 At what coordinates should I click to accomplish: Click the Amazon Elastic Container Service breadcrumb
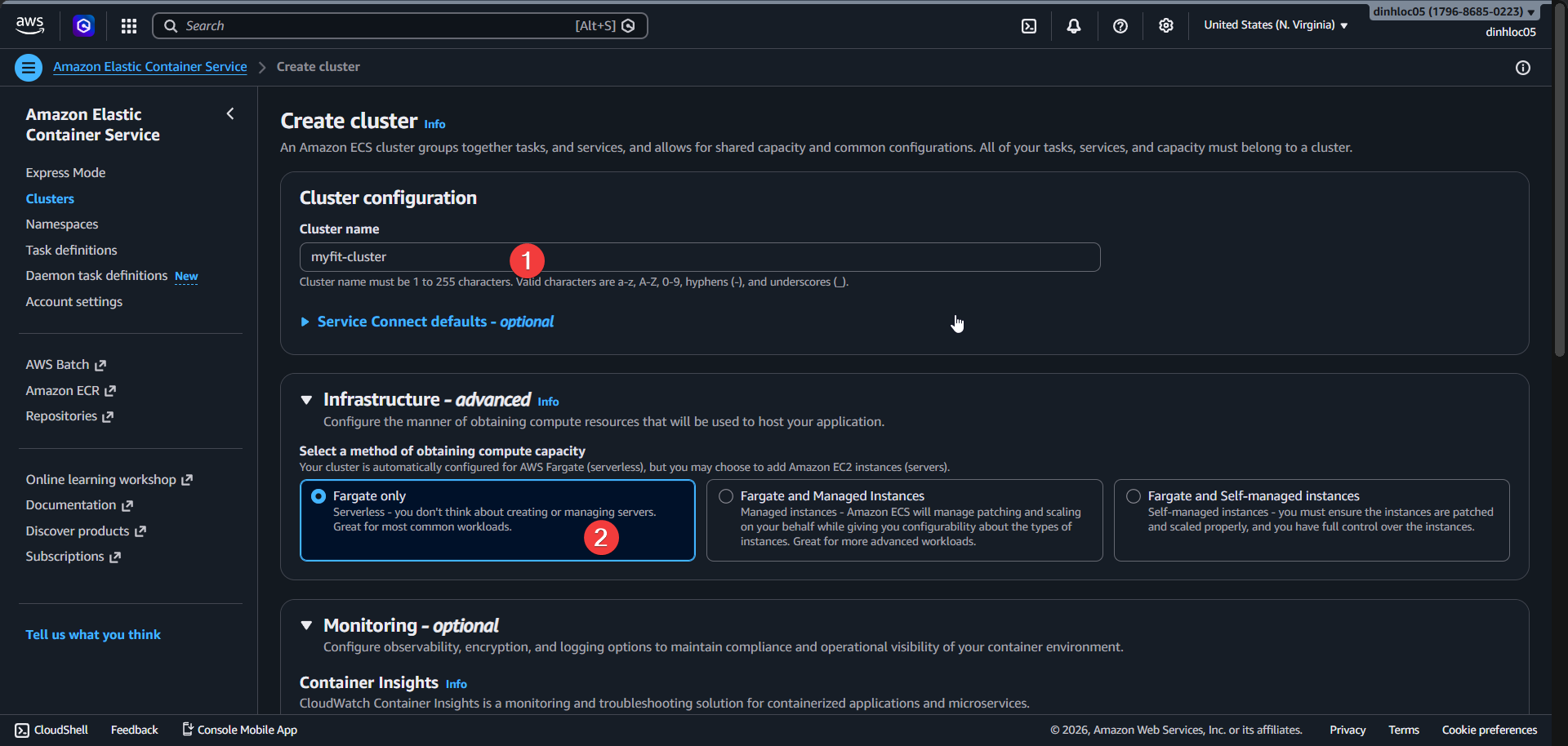tap(149, 66)
